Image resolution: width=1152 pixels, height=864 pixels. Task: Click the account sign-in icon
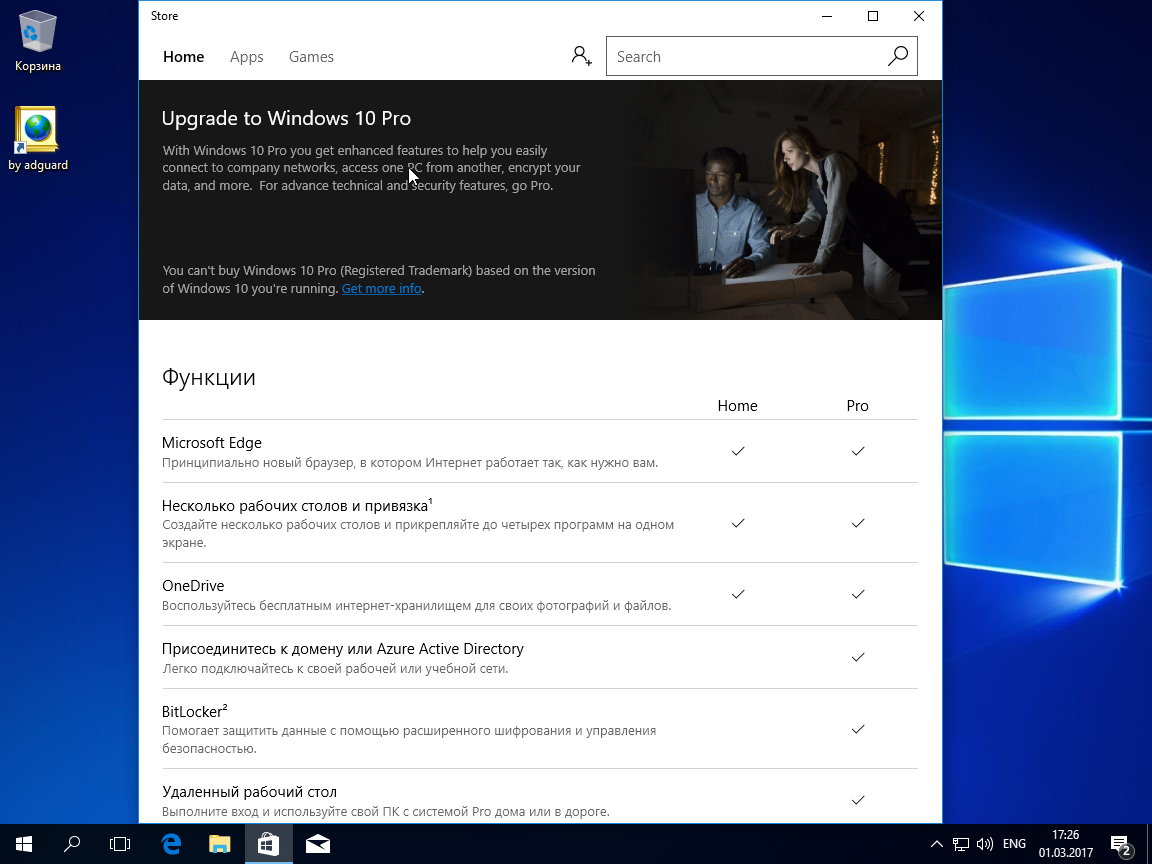point(581,56)
